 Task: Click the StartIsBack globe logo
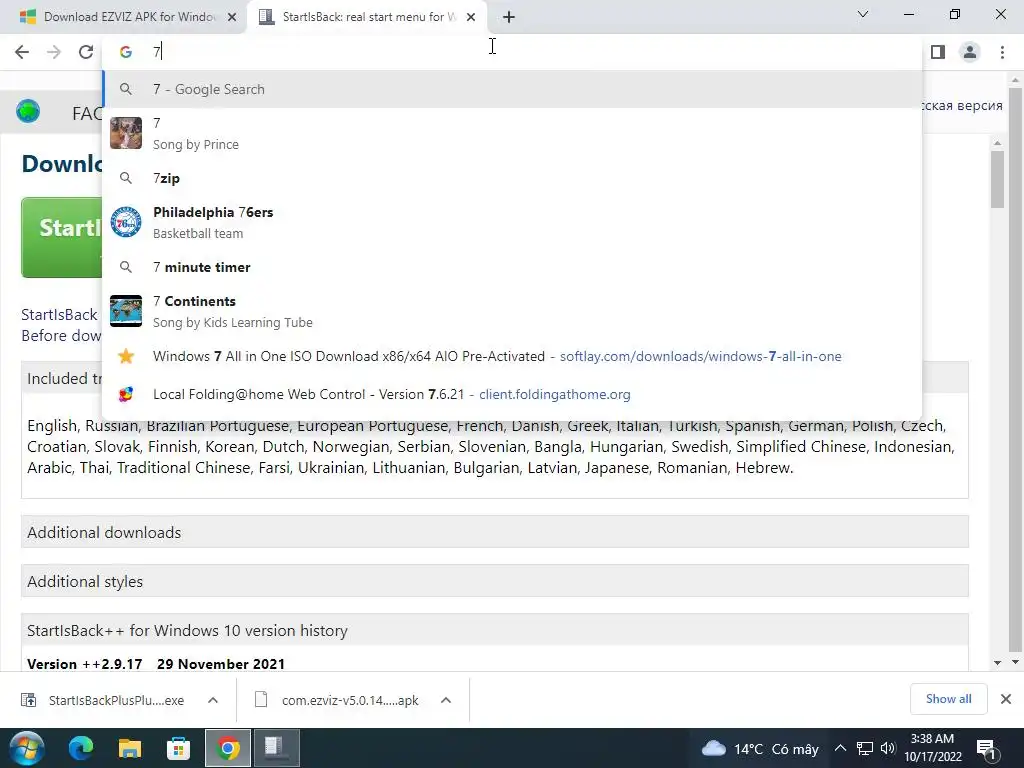pos(28,111)
